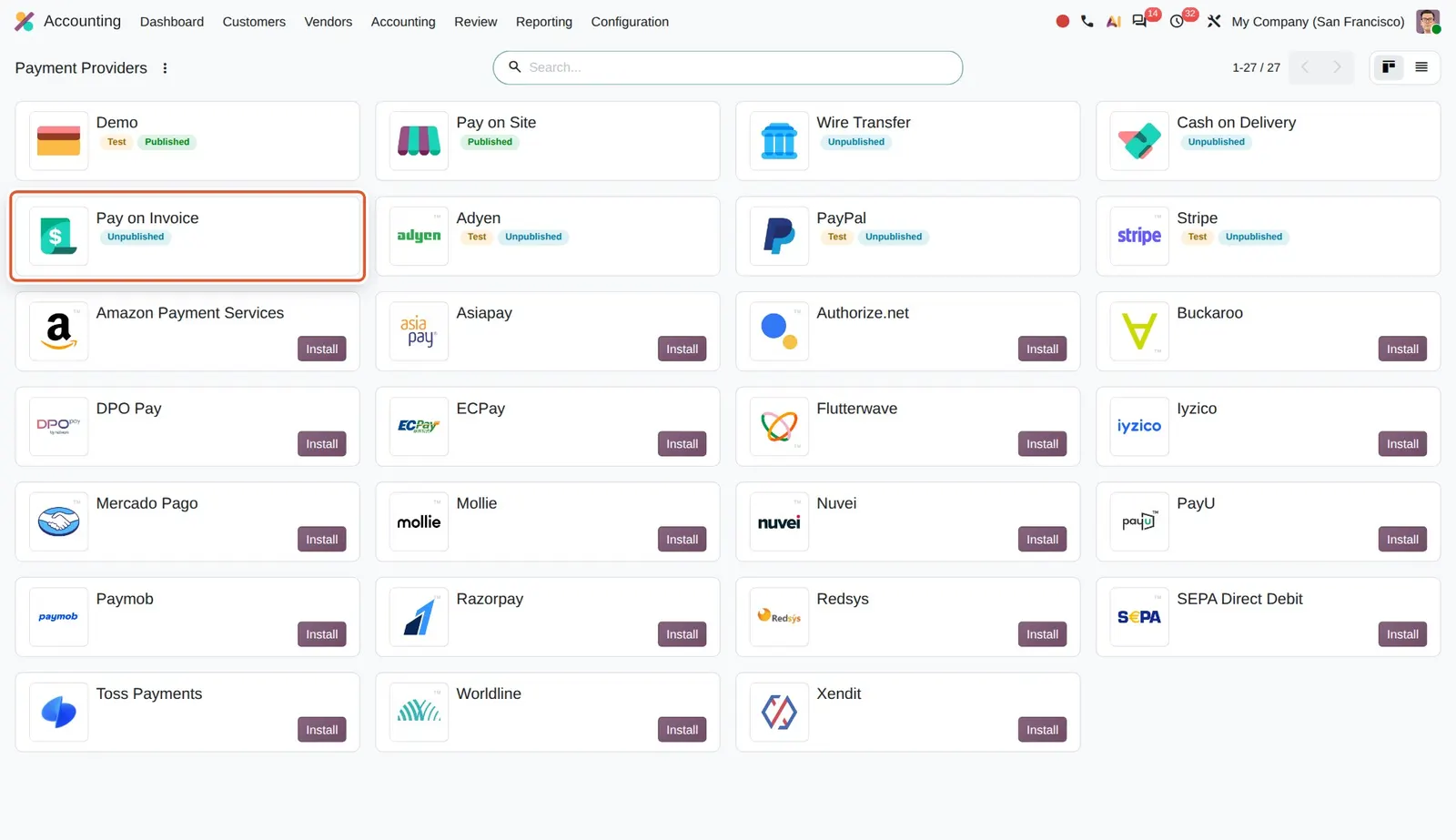
Task: Click the SEPA Direct Debit logo
Action: [1139, 617]
